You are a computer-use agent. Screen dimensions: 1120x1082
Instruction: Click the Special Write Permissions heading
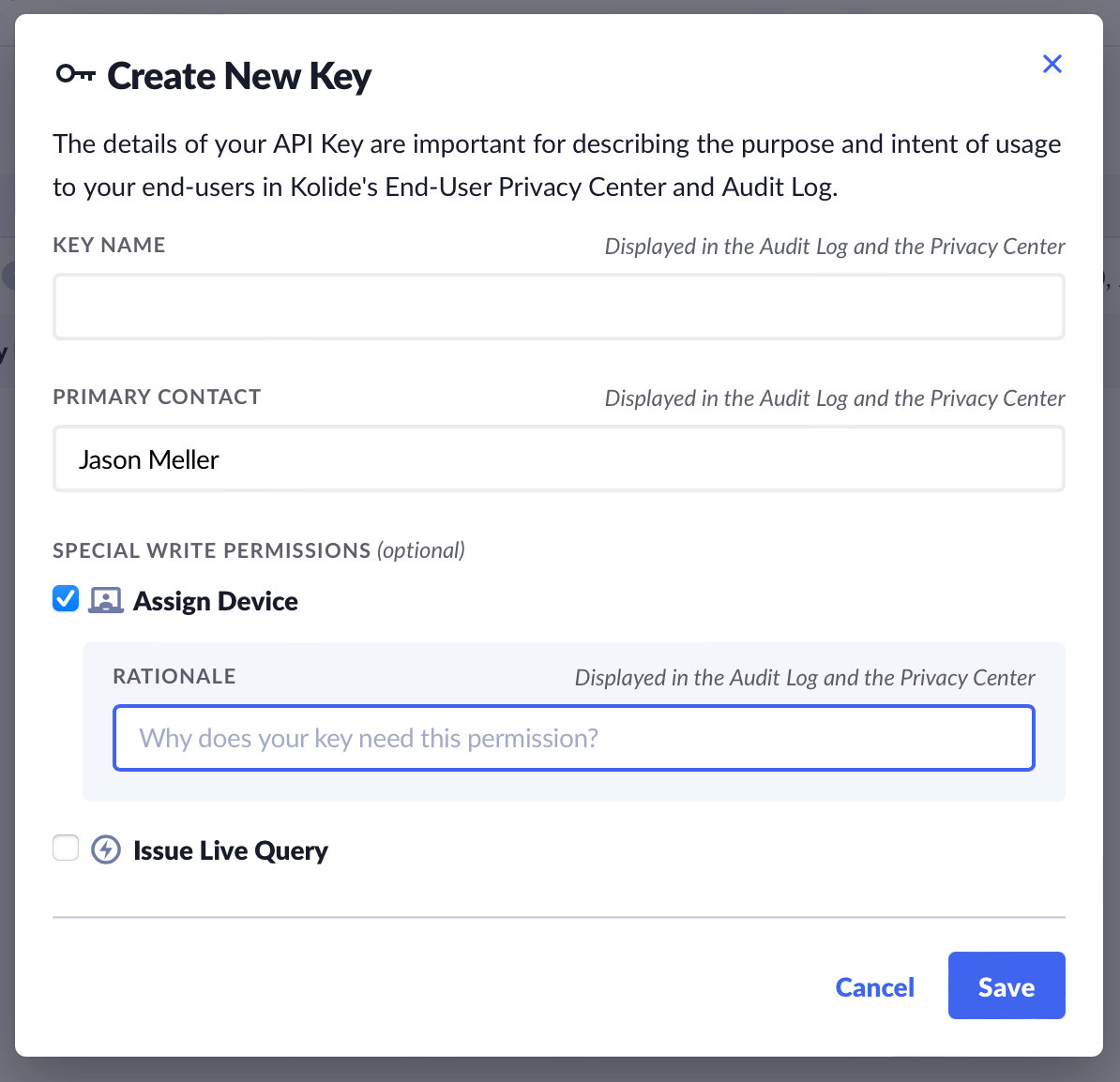(x=212, y=550)
